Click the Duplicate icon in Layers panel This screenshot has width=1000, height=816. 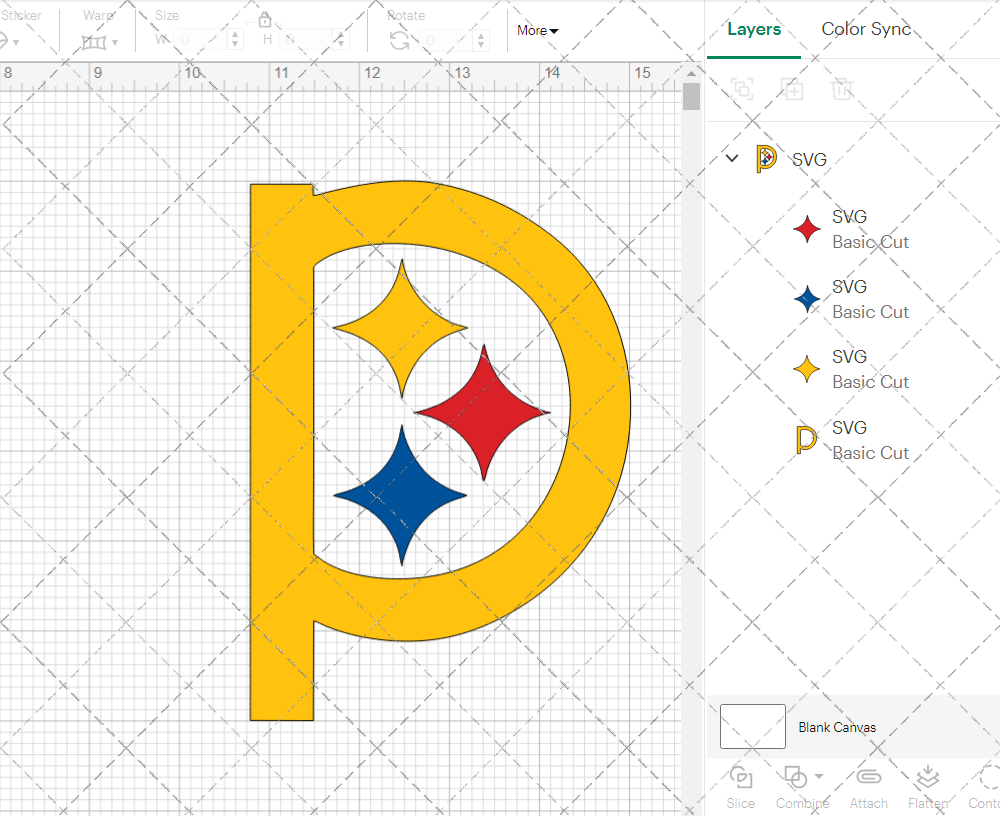click(x=792, y=89)
